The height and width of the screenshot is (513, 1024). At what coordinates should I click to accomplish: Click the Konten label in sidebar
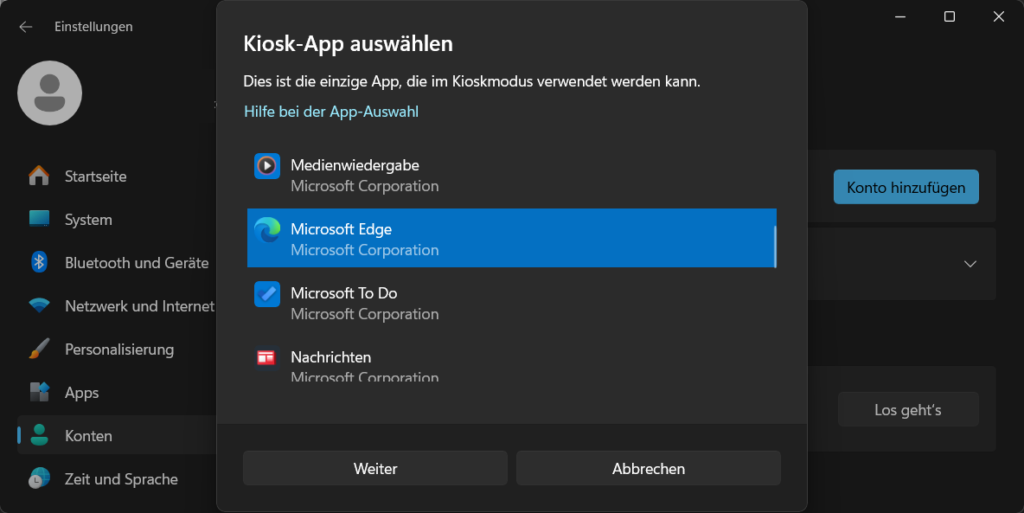coord(88,436)
